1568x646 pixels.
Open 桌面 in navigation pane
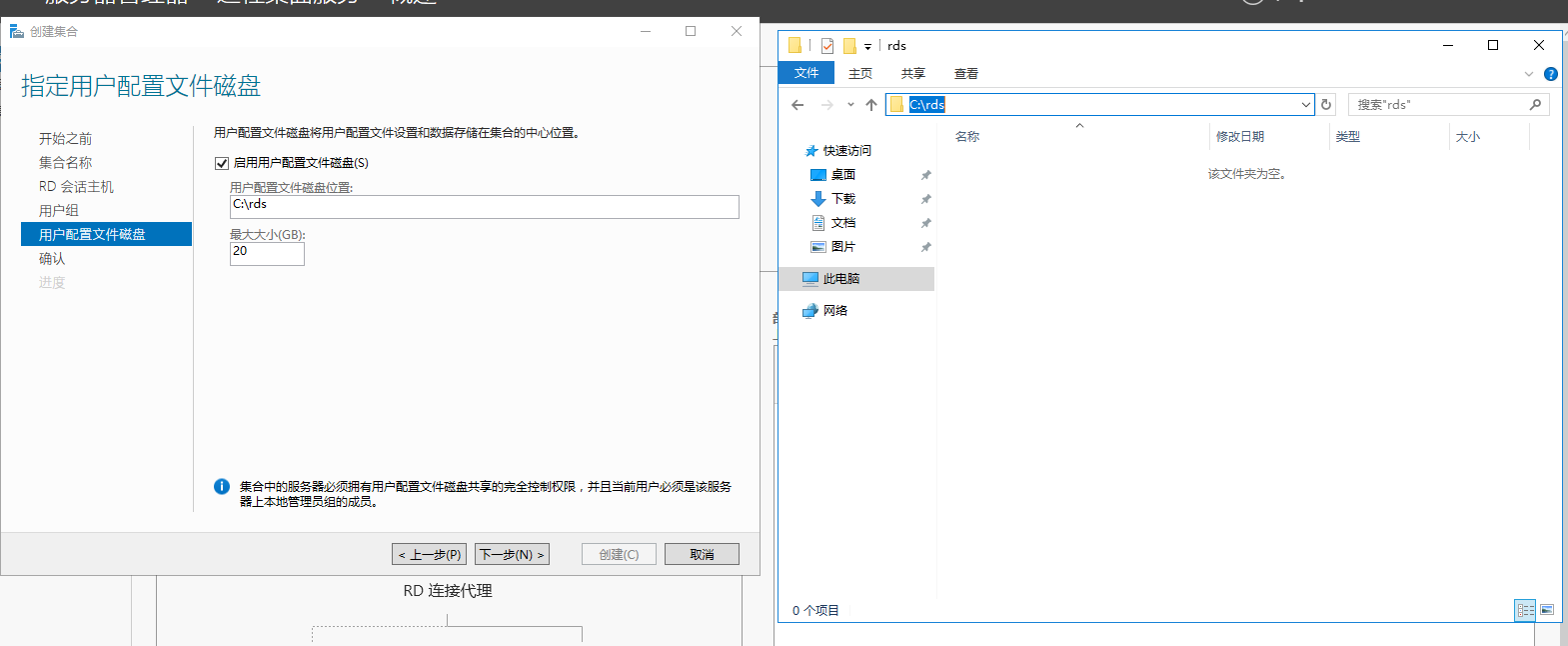coord(842,175)
